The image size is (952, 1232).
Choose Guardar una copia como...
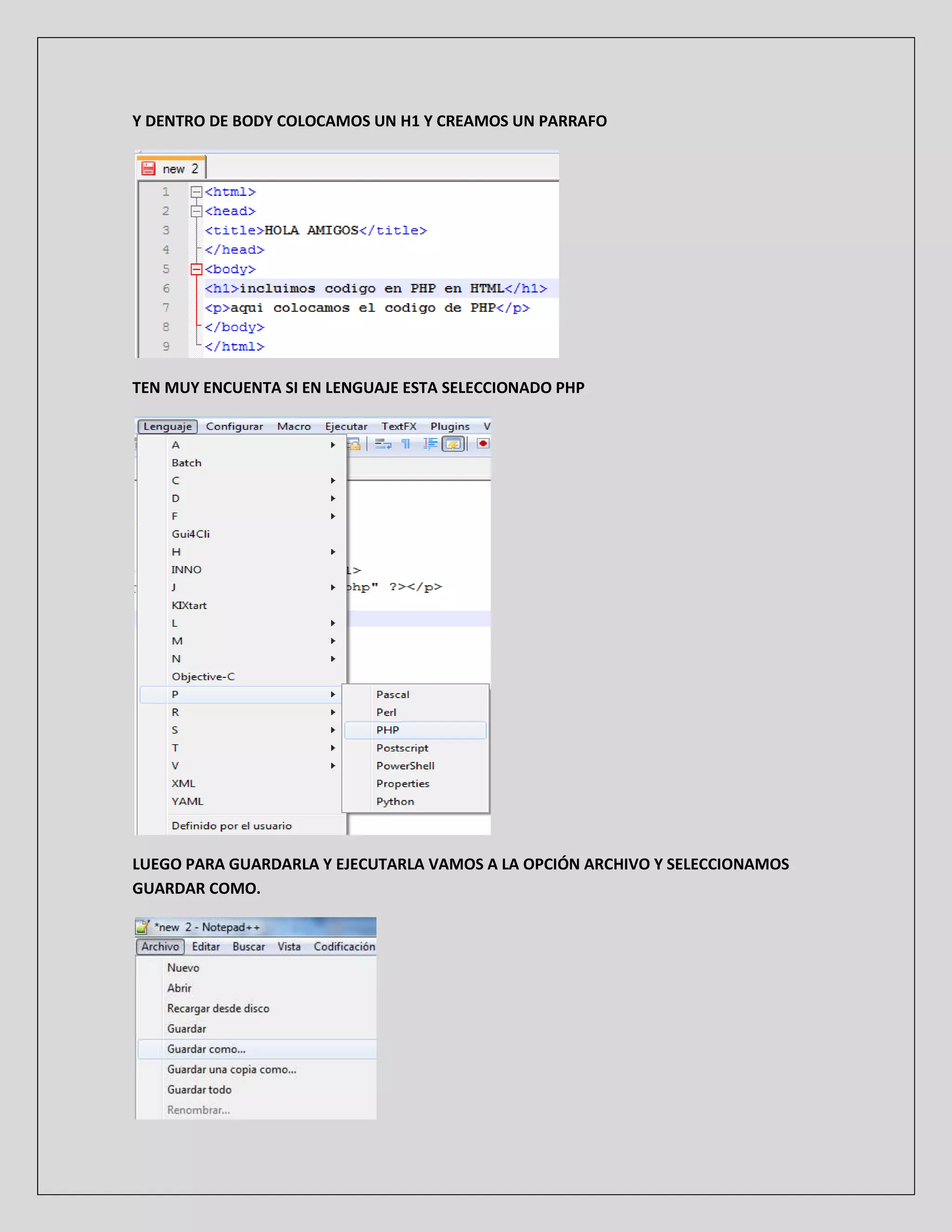tap(257, 1070)
